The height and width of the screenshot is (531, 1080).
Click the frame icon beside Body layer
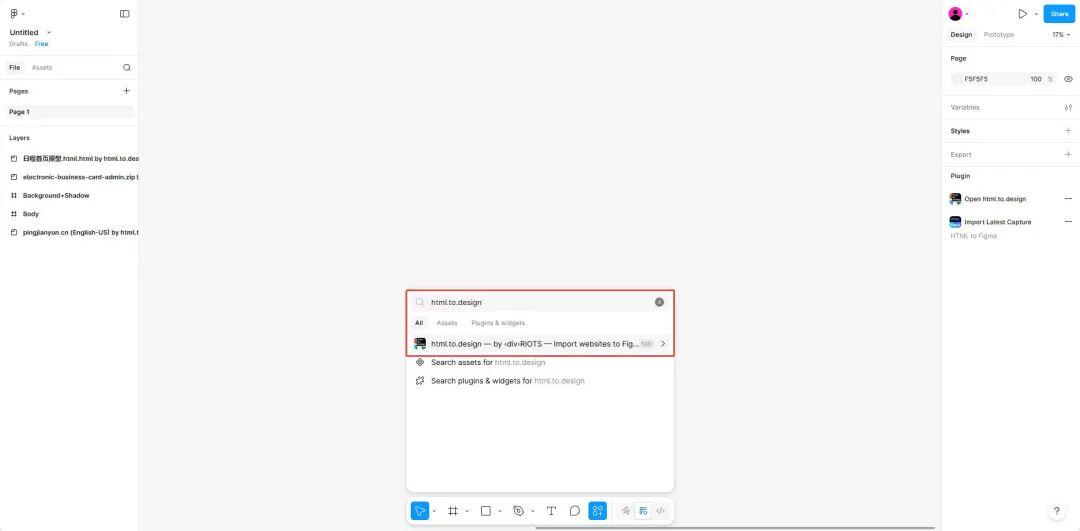pos(14,214)
